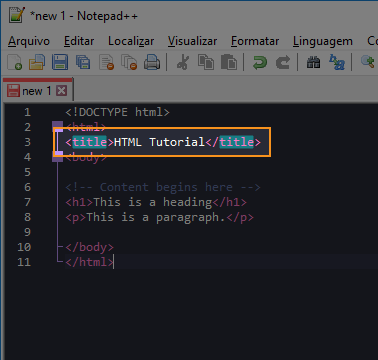Screen dimensions: 378x360
Task: Open the Replace toolbar icon
Action: 337,62
